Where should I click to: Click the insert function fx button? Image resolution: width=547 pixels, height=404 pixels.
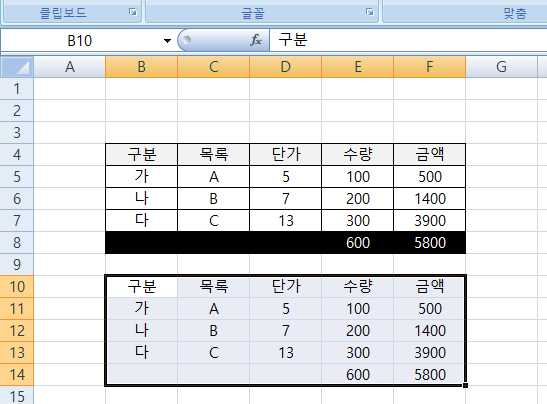(256, 40)
